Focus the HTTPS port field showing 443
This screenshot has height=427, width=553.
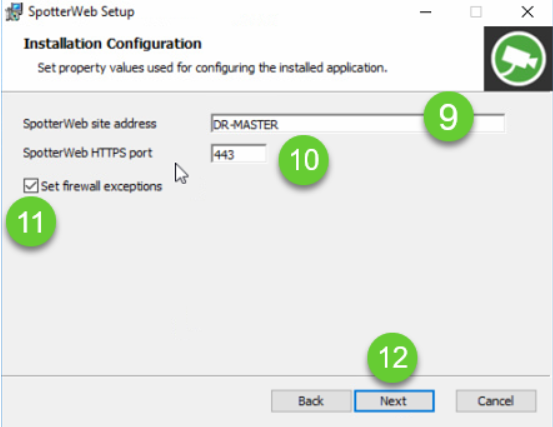click(238, 154)
